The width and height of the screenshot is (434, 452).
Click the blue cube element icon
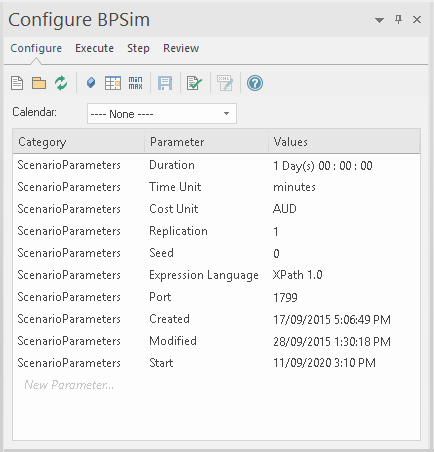pyautogui.click(x=91, y=83)
